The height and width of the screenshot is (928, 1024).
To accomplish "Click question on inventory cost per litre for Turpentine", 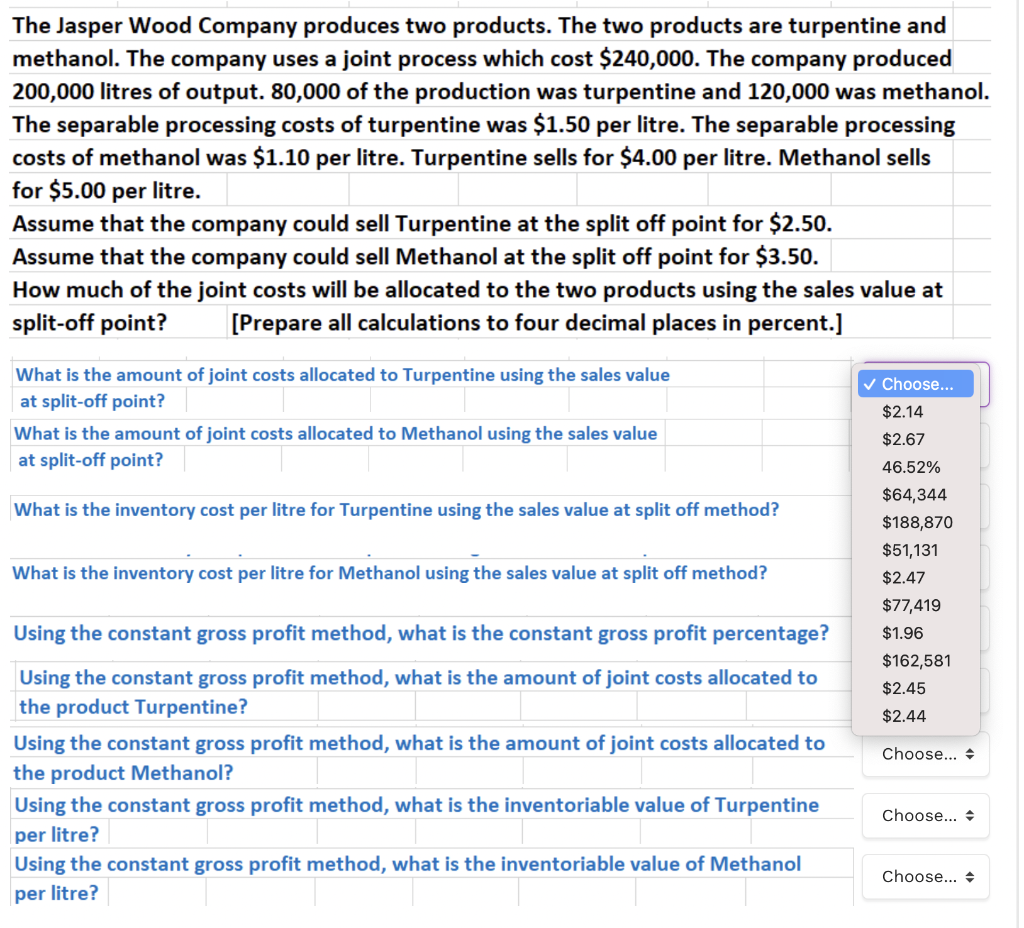I will click(x=398, y=511).
